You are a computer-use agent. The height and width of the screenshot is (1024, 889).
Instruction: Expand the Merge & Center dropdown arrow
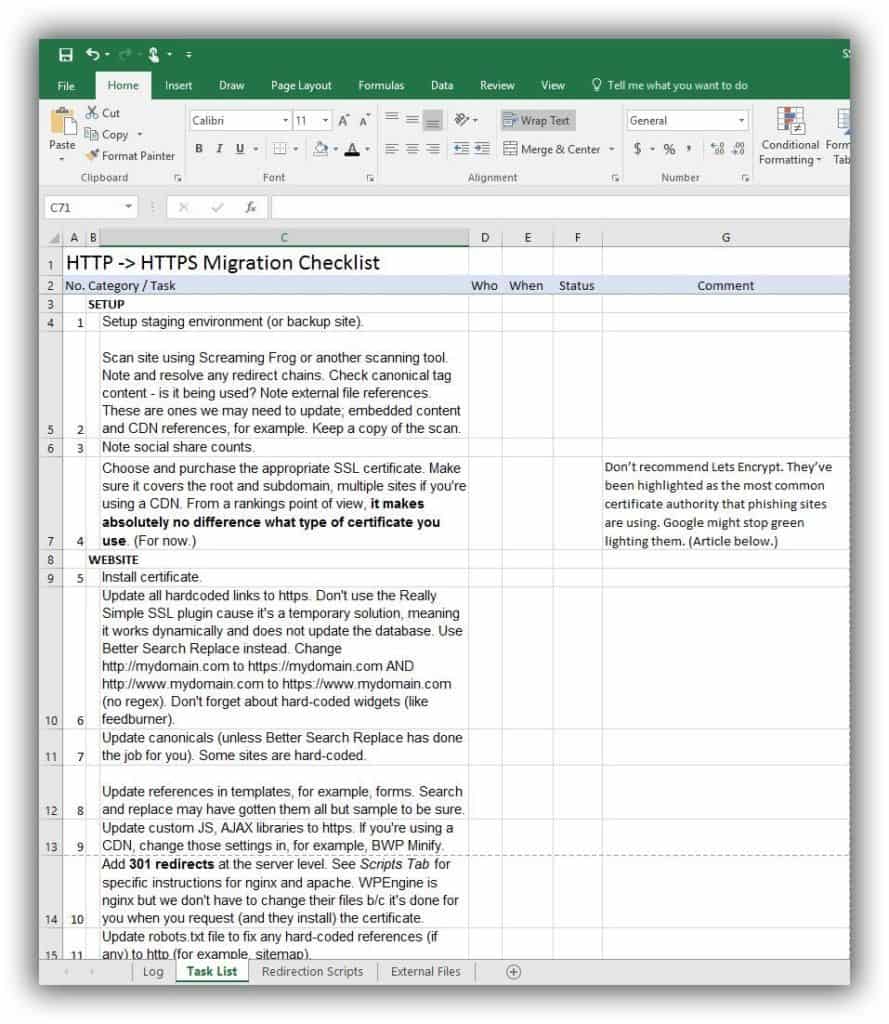(x=610, y=150)
